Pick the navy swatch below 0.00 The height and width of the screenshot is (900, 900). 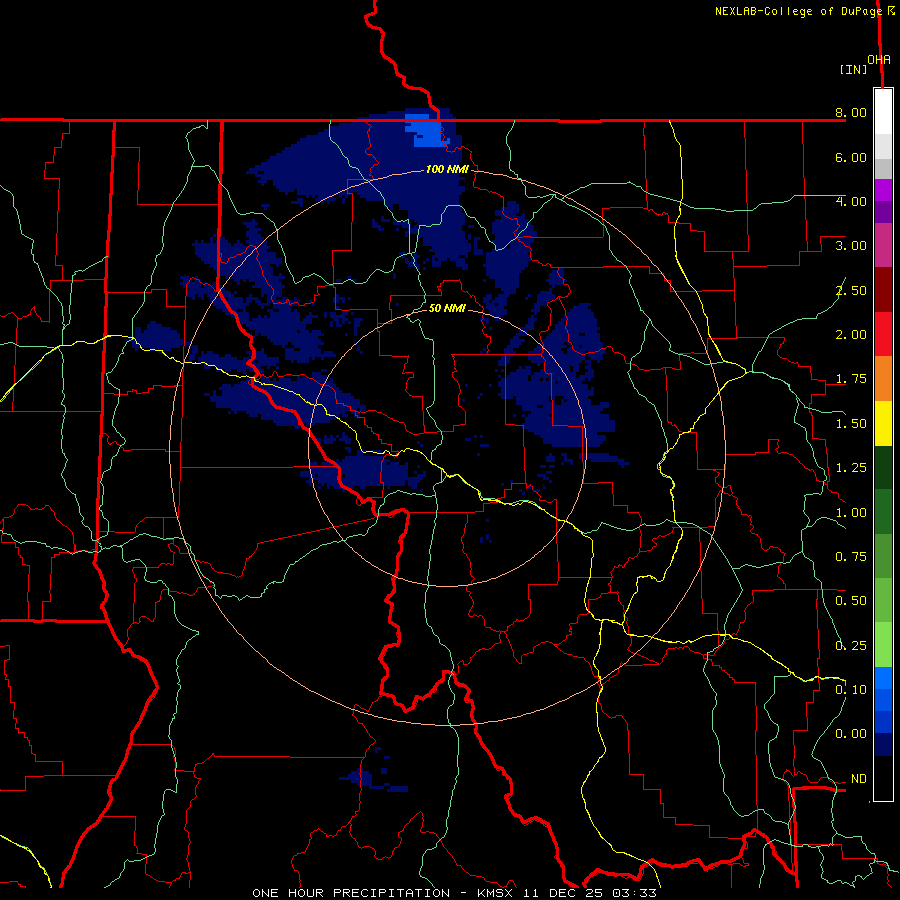(883, 744)
